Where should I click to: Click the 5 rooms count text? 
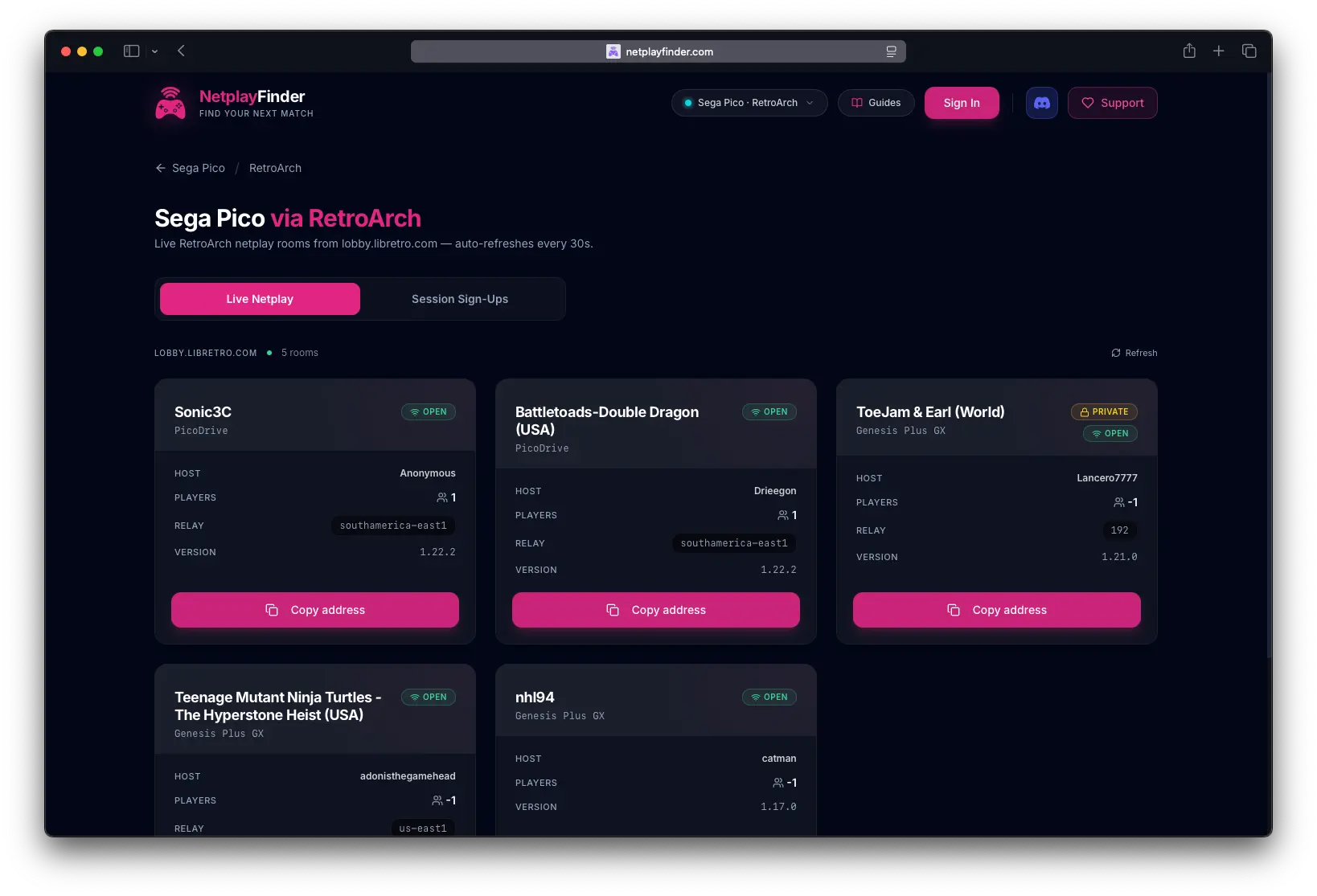(x=300, y=353)
